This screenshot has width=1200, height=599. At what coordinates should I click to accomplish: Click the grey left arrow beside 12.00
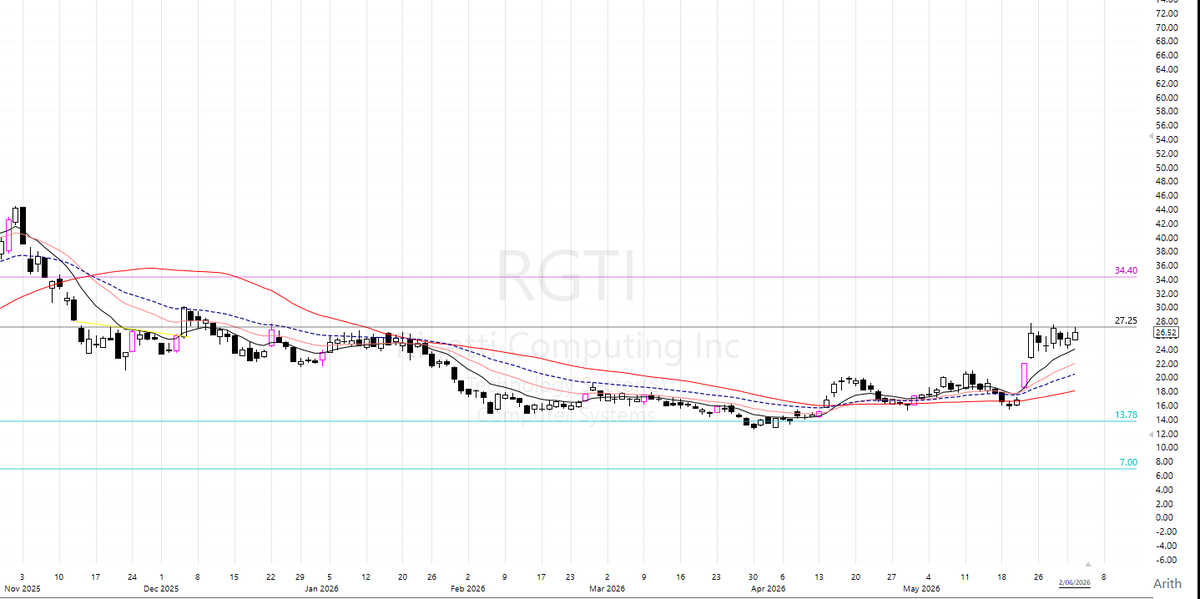point(1149,435)
